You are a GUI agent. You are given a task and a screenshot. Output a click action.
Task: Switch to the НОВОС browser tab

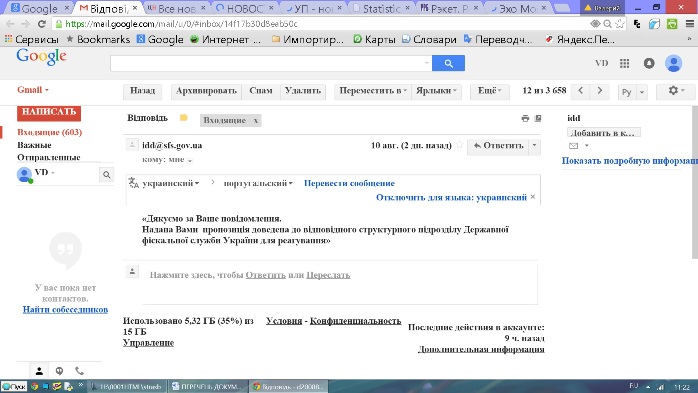tap(244, 8)
